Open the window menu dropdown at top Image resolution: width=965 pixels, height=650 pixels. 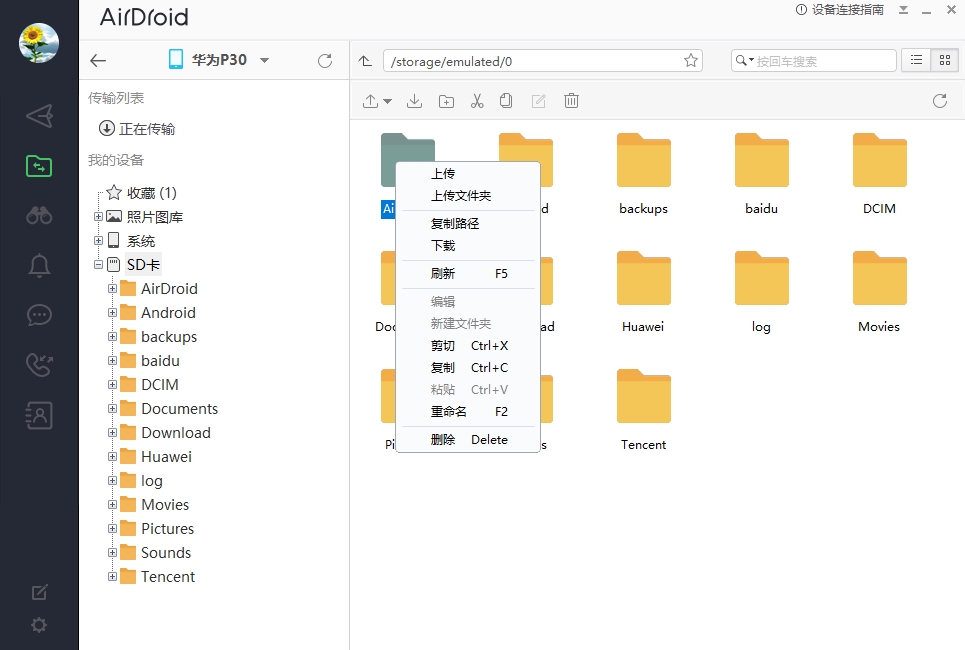click(x=903, y=10)
